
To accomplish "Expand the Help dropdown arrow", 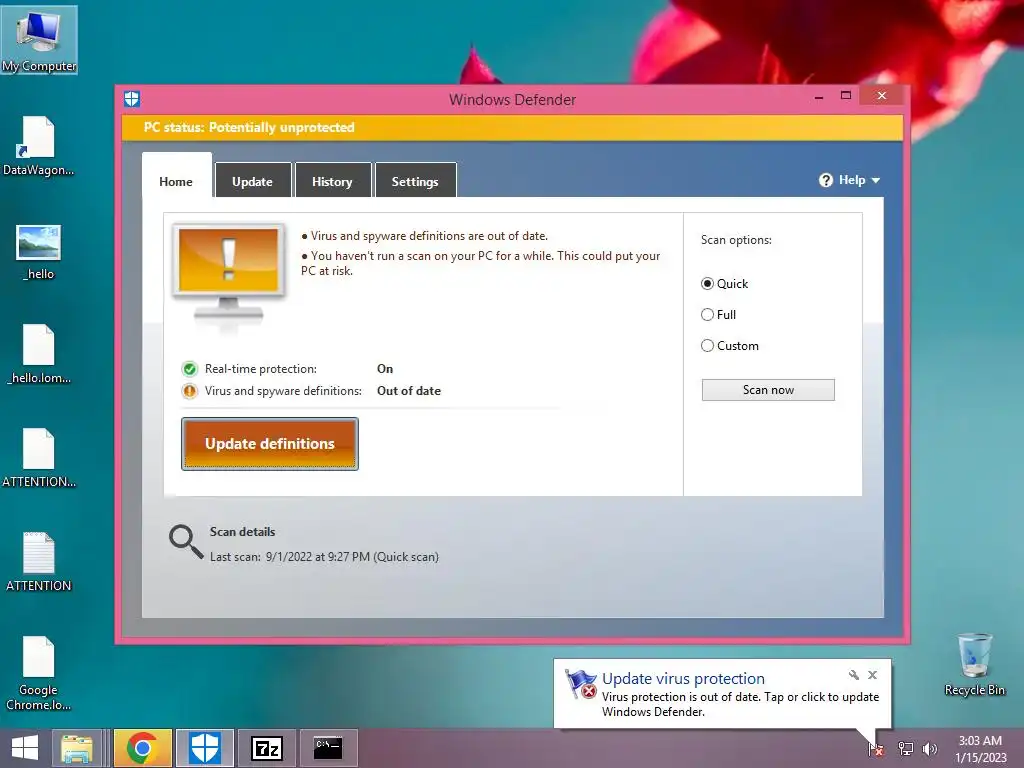I will pos(876,180).
